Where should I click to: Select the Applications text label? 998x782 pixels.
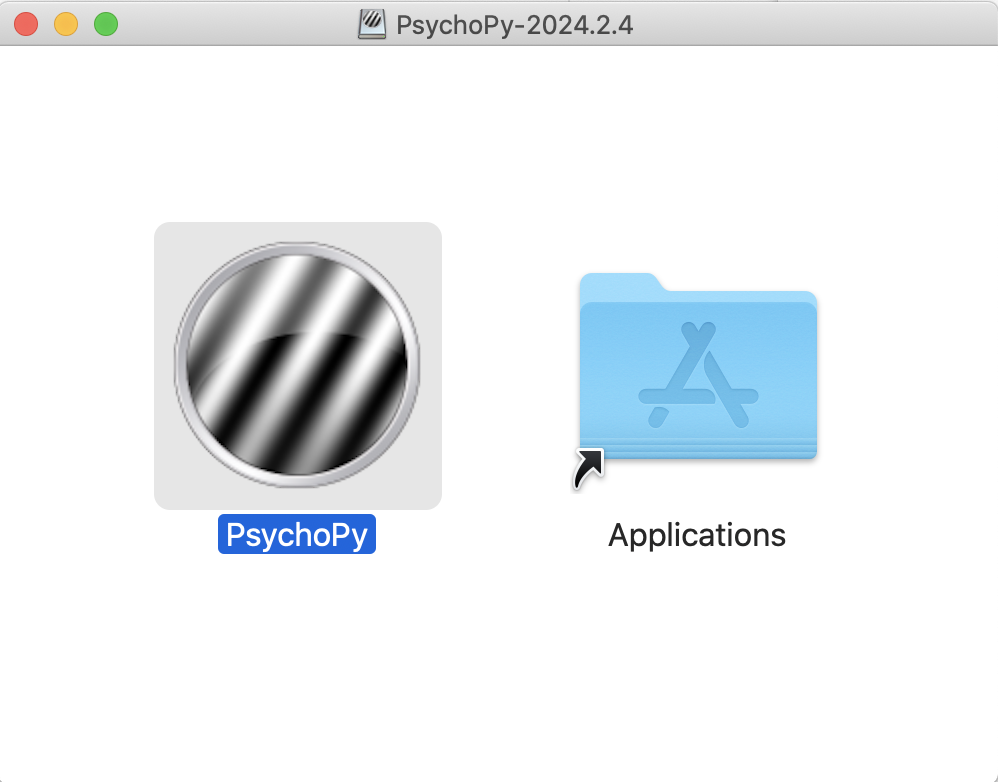[697, 535]
